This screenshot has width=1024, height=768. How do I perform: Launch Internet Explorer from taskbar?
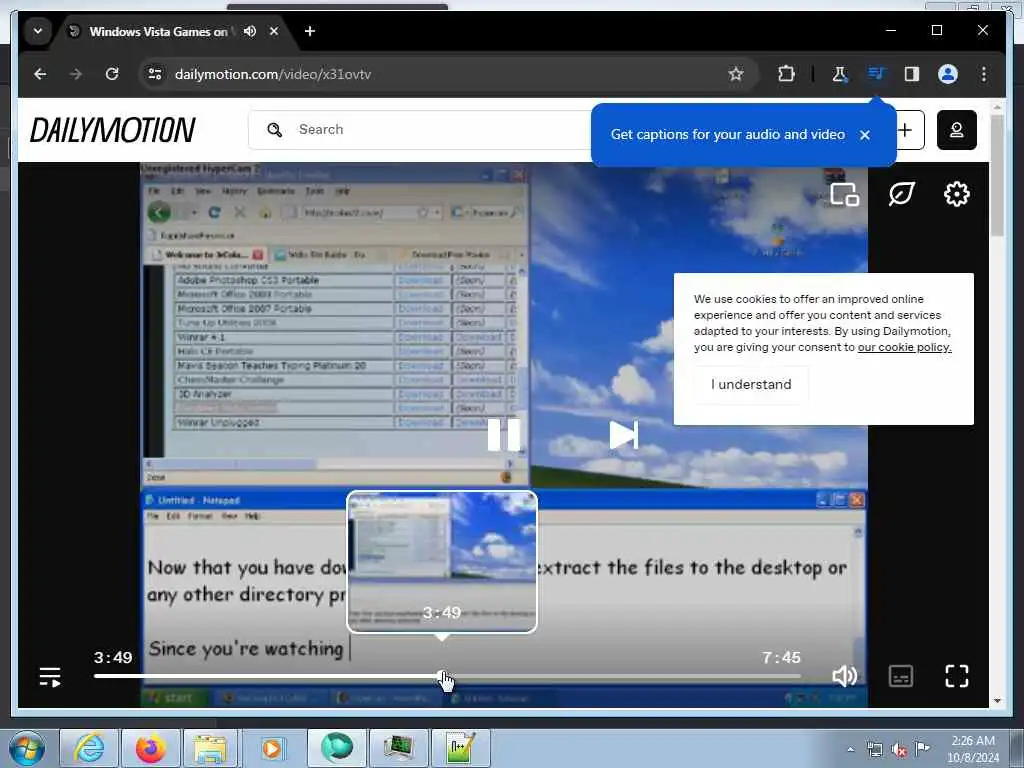88,748
